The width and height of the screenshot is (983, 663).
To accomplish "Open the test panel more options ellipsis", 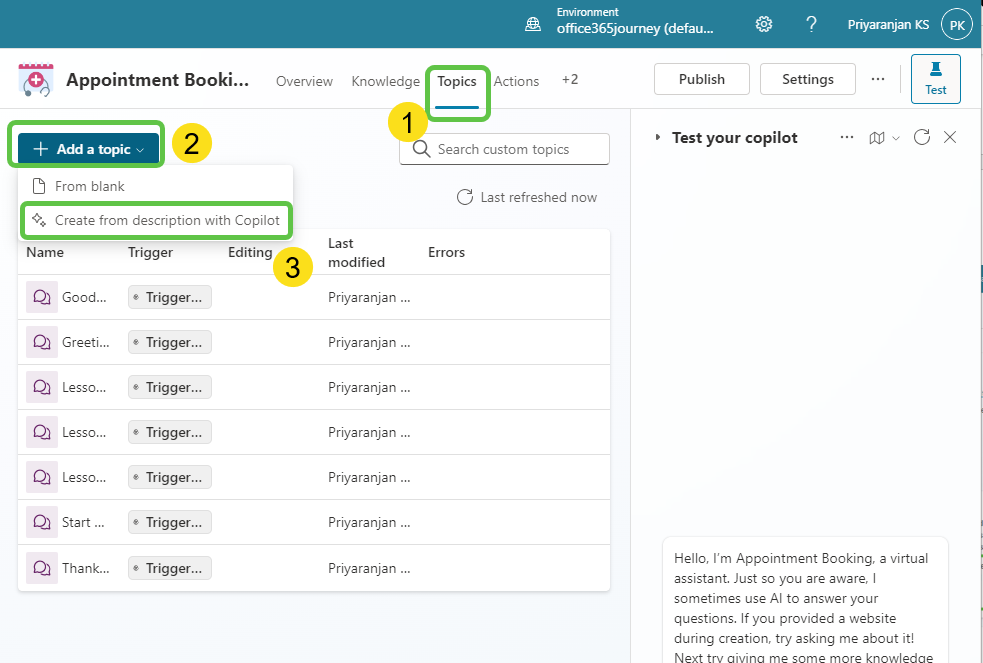I will coord(847,137).
